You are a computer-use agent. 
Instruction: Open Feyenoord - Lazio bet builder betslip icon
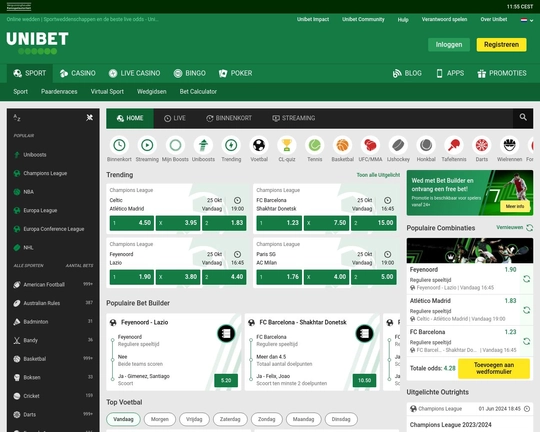click(x=226, y=333)
